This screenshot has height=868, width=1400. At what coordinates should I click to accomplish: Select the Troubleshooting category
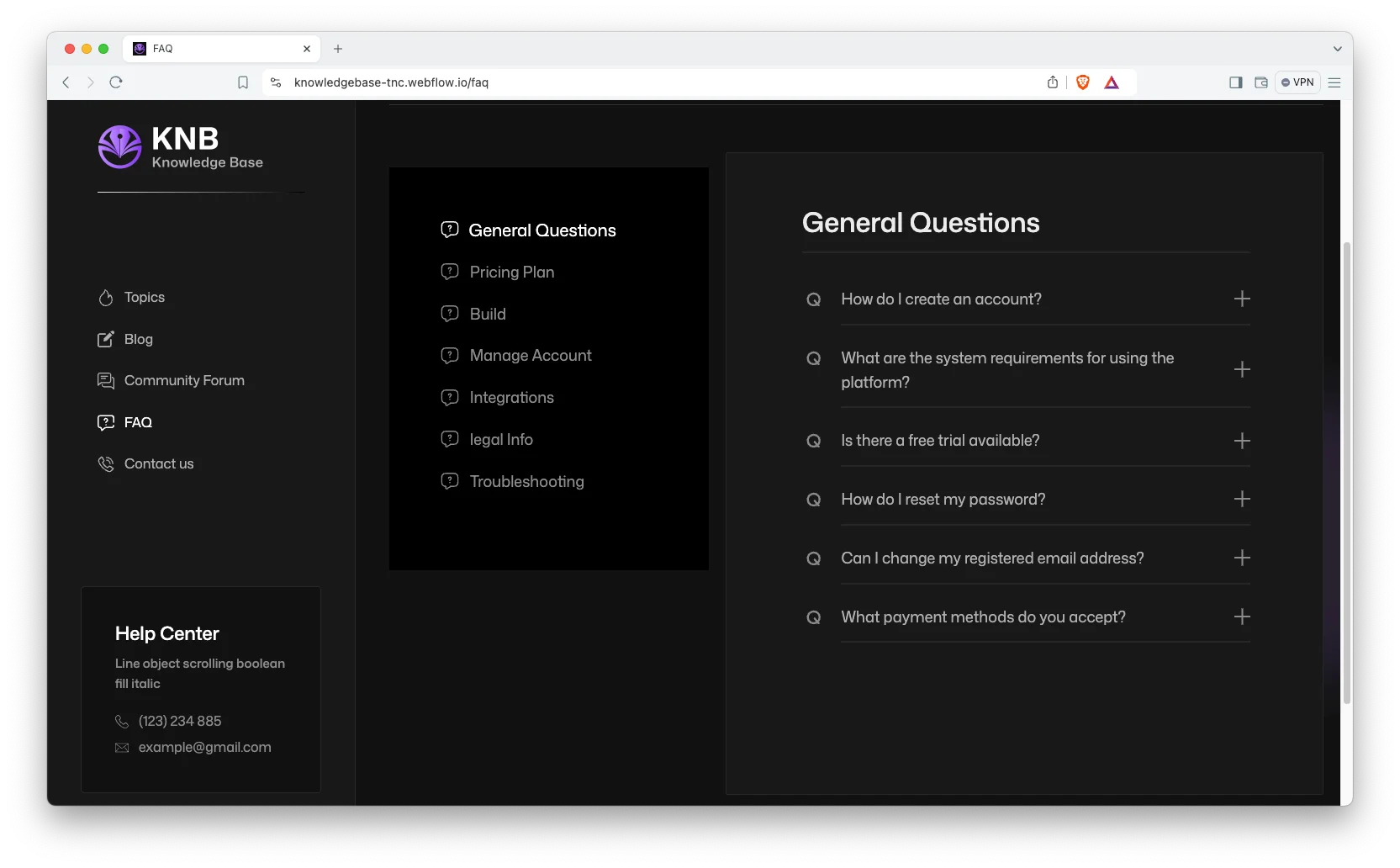point(526,481)
